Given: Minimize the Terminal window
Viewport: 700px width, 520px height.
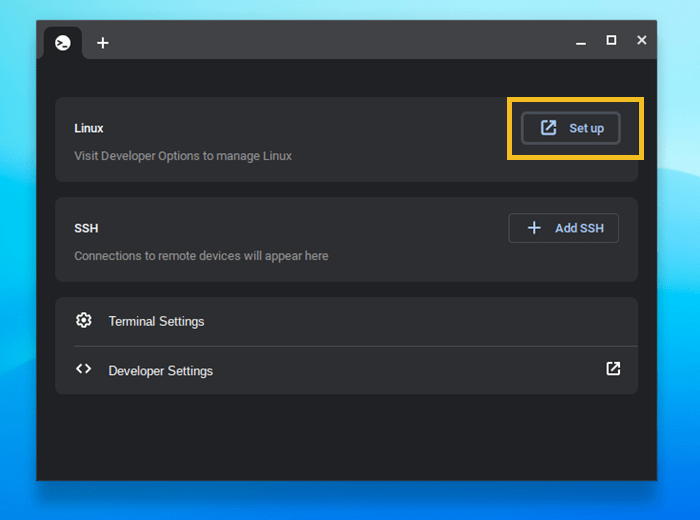Looking at the screenshot, I should click(581, 42).
